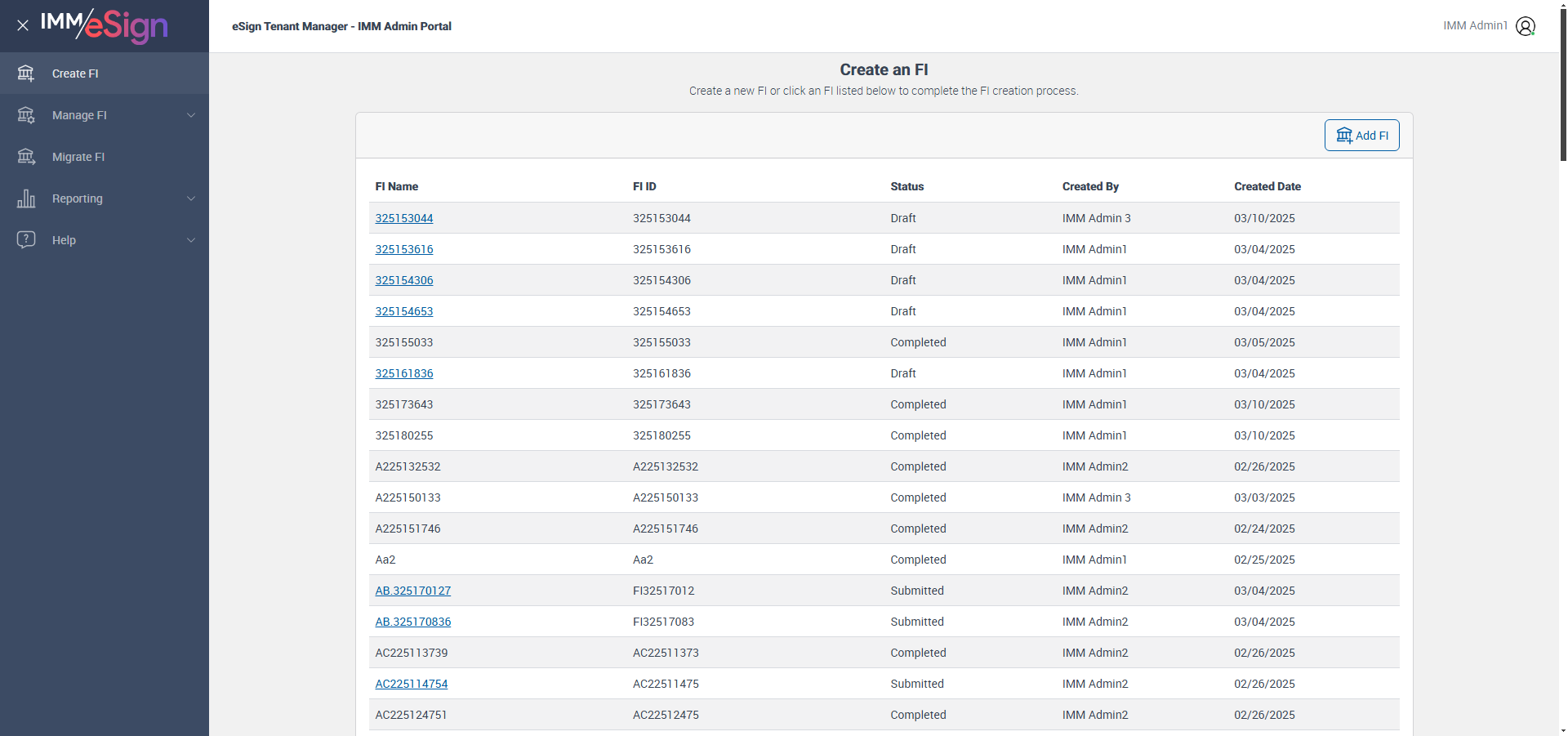
Task: Click the Add FI button
Action: pos(1361,136)
